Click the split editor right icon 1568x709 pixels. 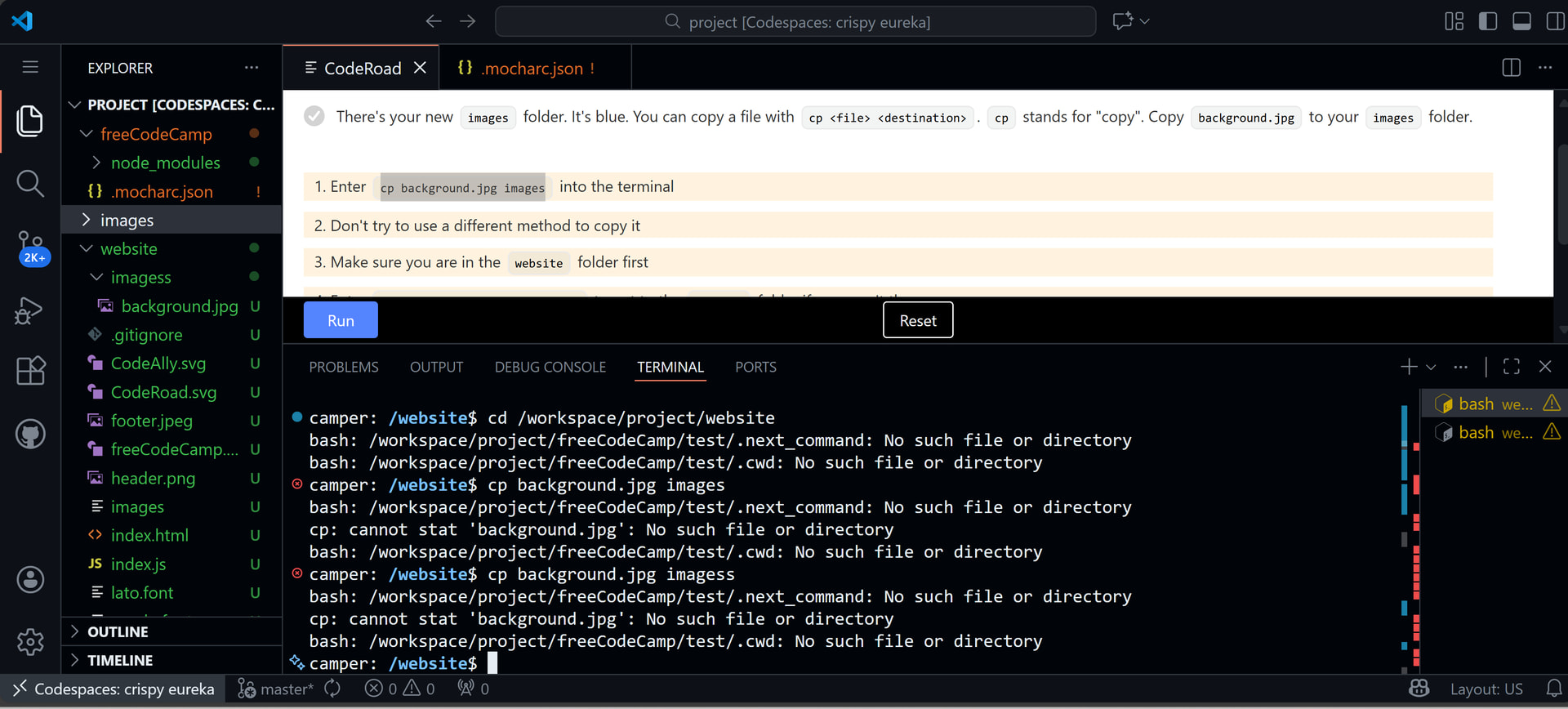tap(1511, 68)
